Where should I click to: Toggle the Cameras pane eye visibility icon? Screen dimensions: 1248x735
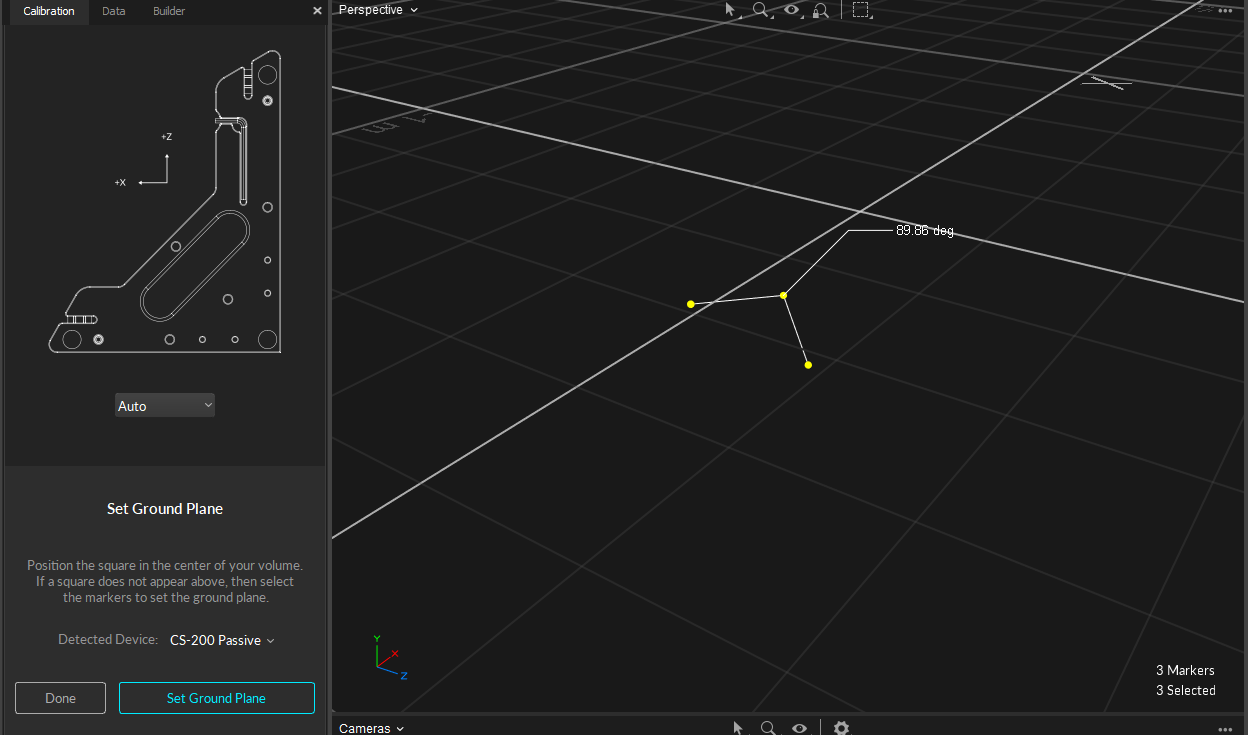coord(799,728)
